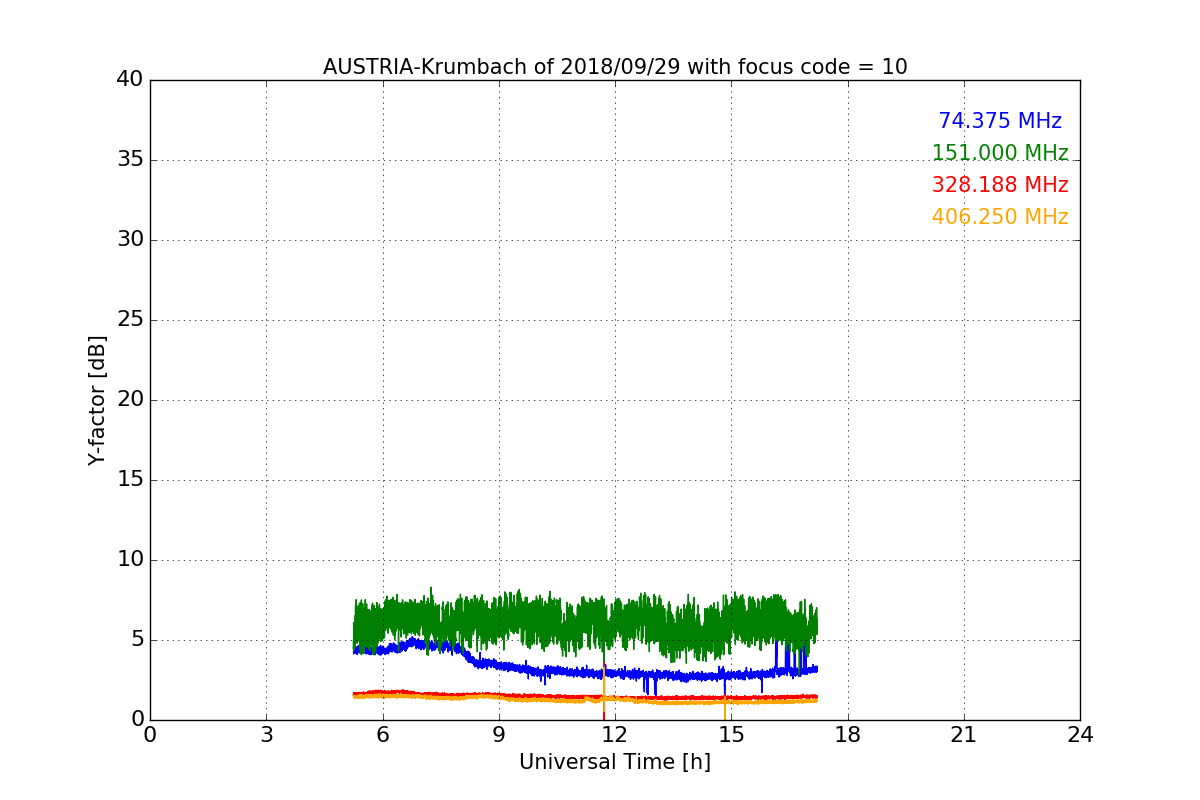Select the green '151.000 MHz' legend label
Viewport: 1200px width, 800px height.
1000,153
